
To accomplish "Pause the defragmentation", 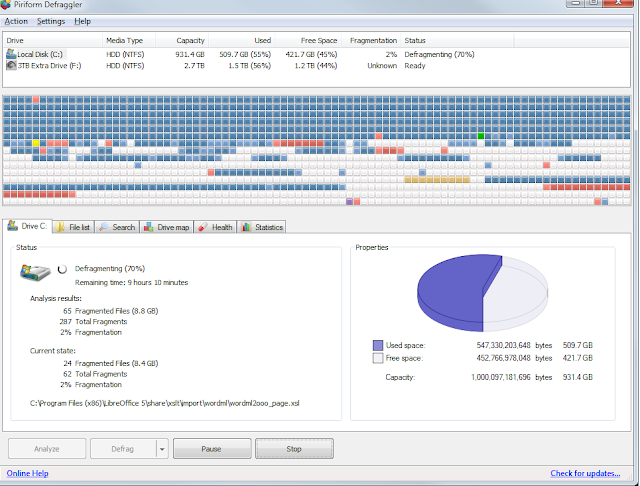I will [x=212, y=449].
